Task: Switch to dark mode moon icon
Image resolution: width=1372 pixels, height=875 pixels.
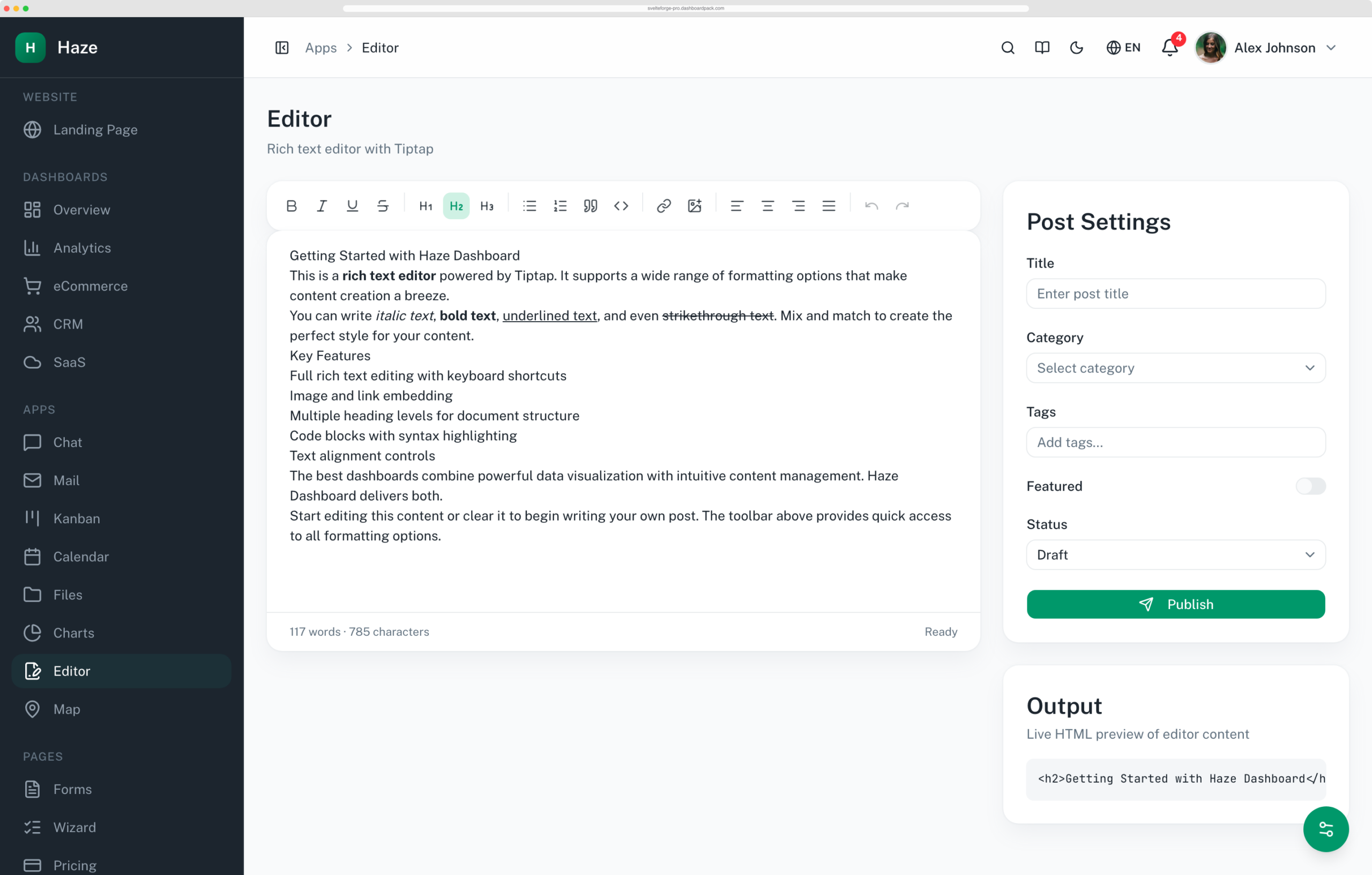Action: [x=1076, y=47]
